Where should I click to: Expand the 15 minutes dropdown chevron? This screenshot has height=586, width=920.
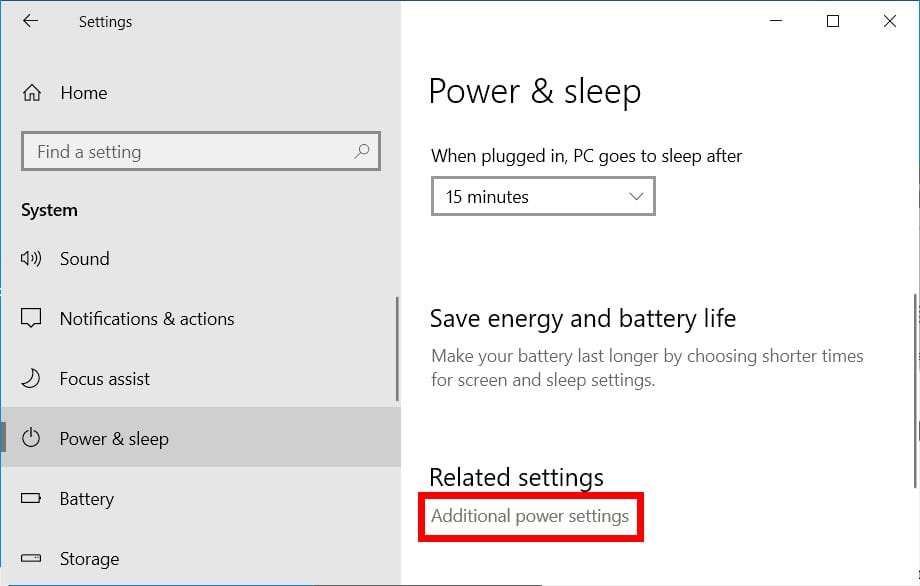click(636, 197)
